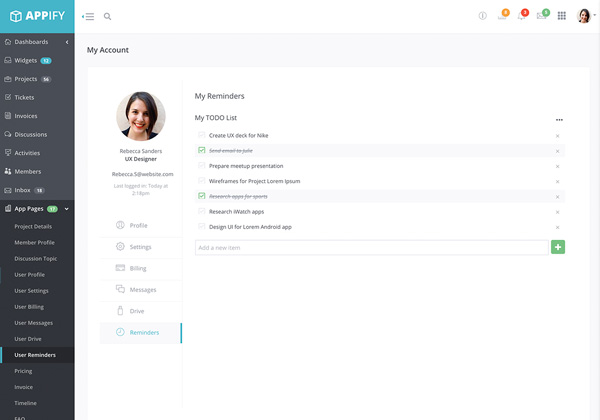
Task: Select the Reminders account tab
Action: [141, 333]
